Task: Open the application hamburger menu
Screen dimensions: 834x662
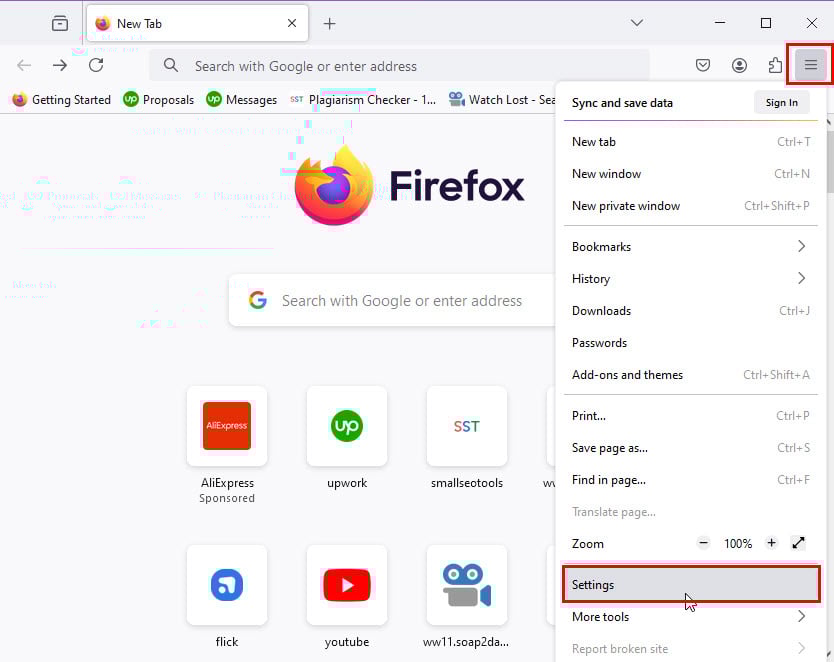Action: (810, 65)
